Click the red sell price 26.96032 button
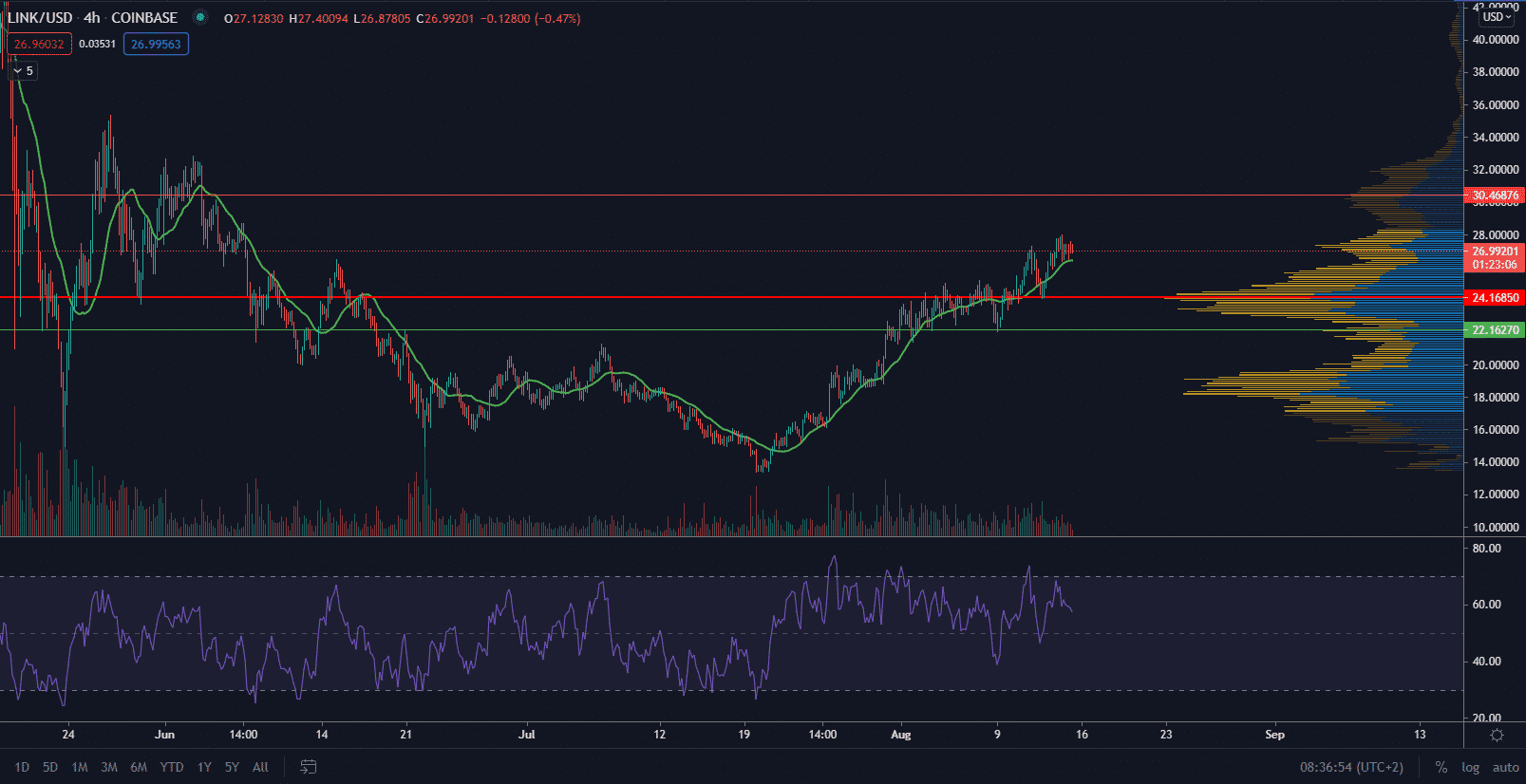 39,45
